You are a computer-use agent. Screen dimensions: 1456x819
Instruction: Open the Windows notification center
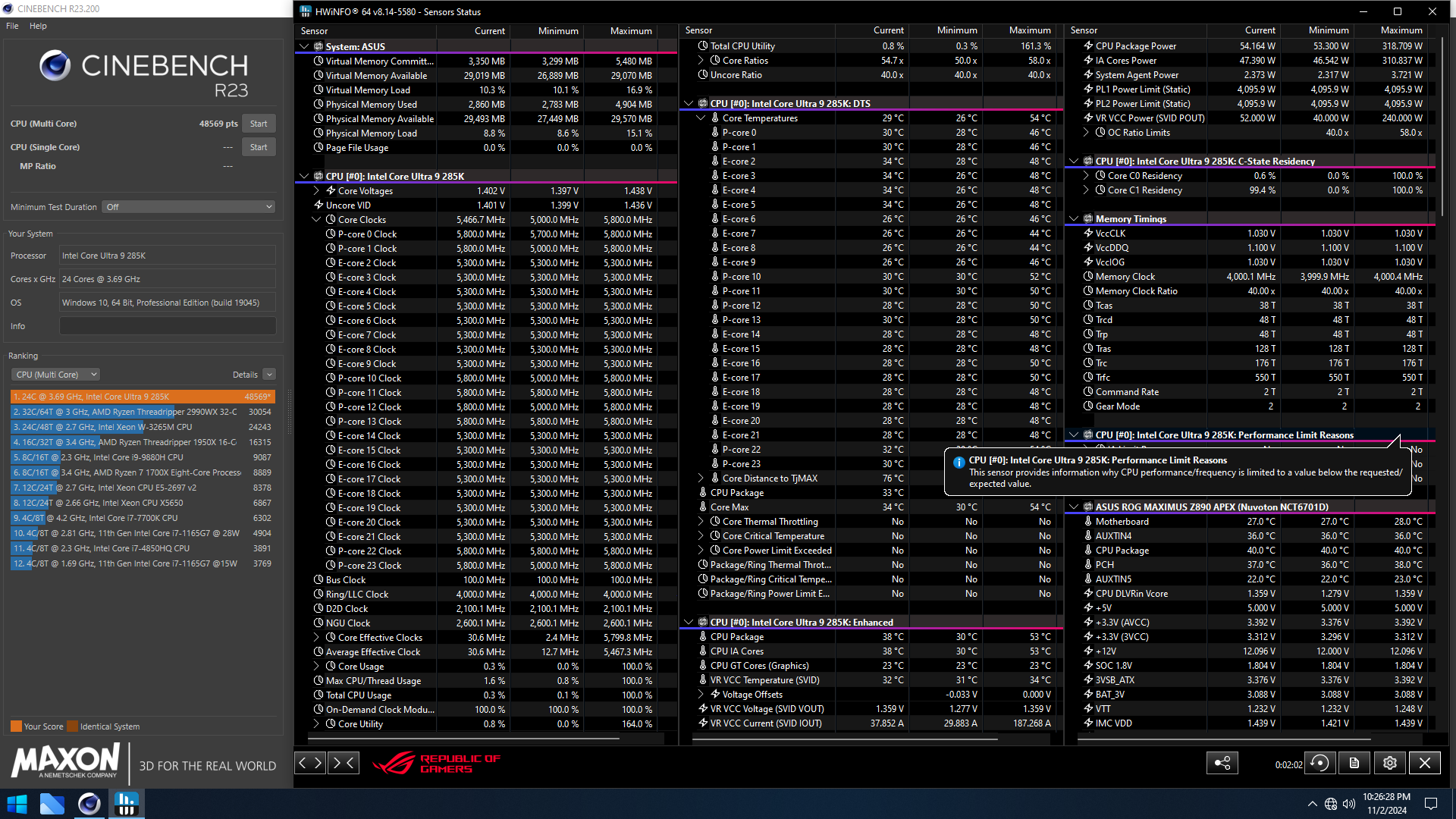[x=1431, y=804]
